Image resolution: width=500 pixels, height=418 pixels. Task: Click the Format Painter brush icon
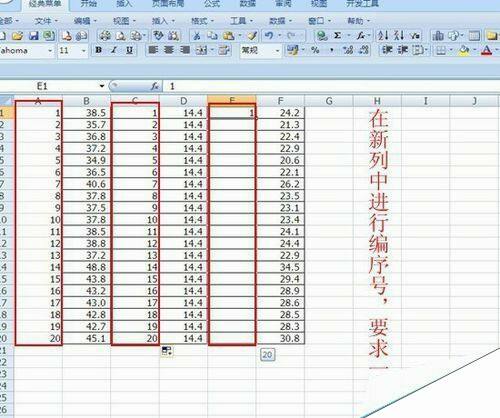(252, 35)
